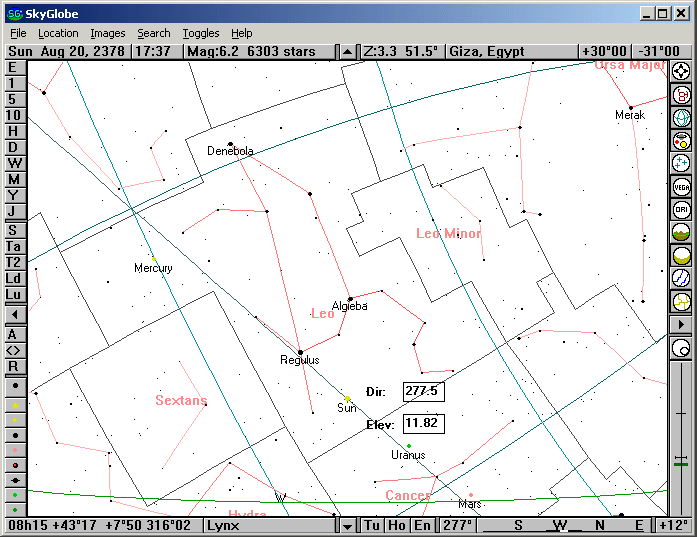Screen dimensions: 697x537
Task: Open the Search menu
Action: point(154,33)
